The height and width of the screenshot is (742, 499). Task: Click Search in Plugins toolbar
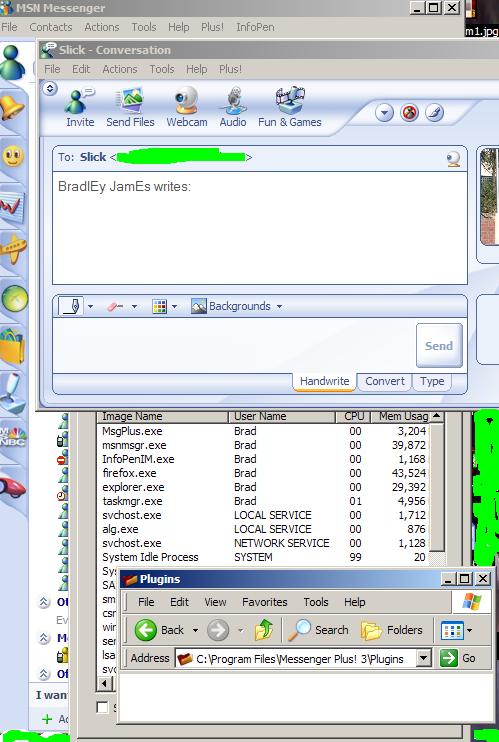coord(318,630)
